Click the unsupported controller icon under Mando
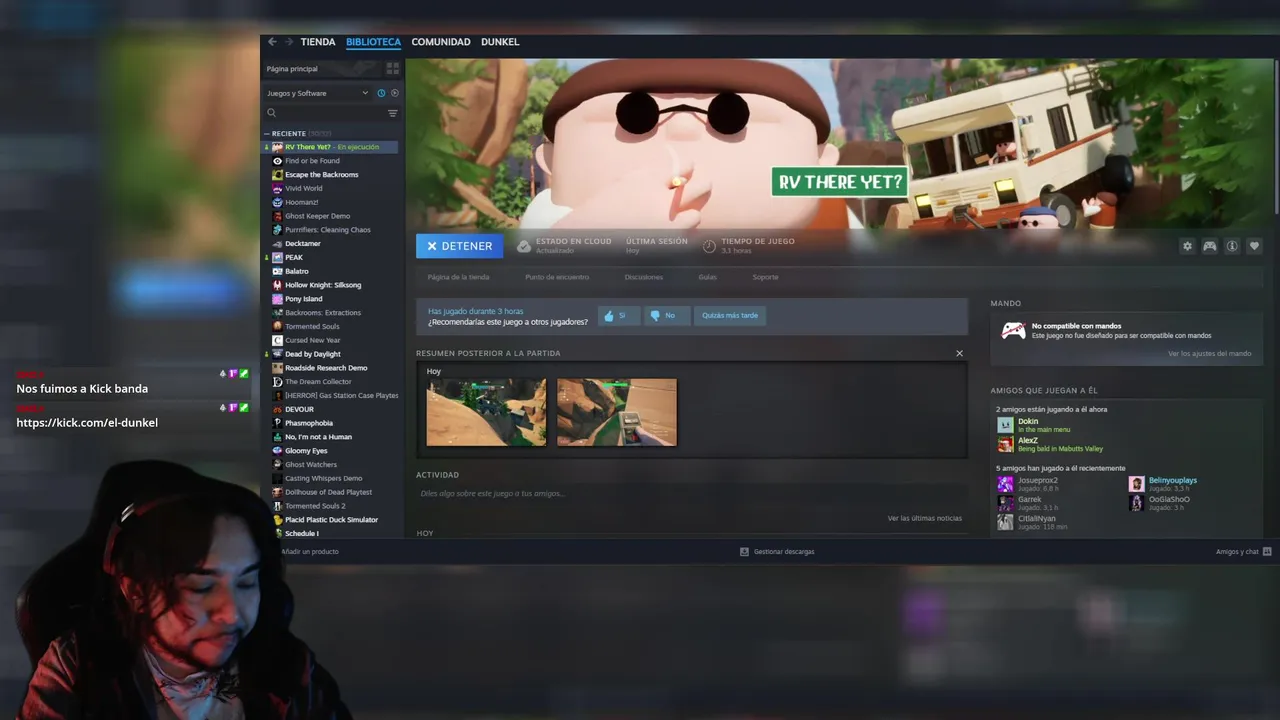1280x720 pixels. click(x=1013, y=330)
